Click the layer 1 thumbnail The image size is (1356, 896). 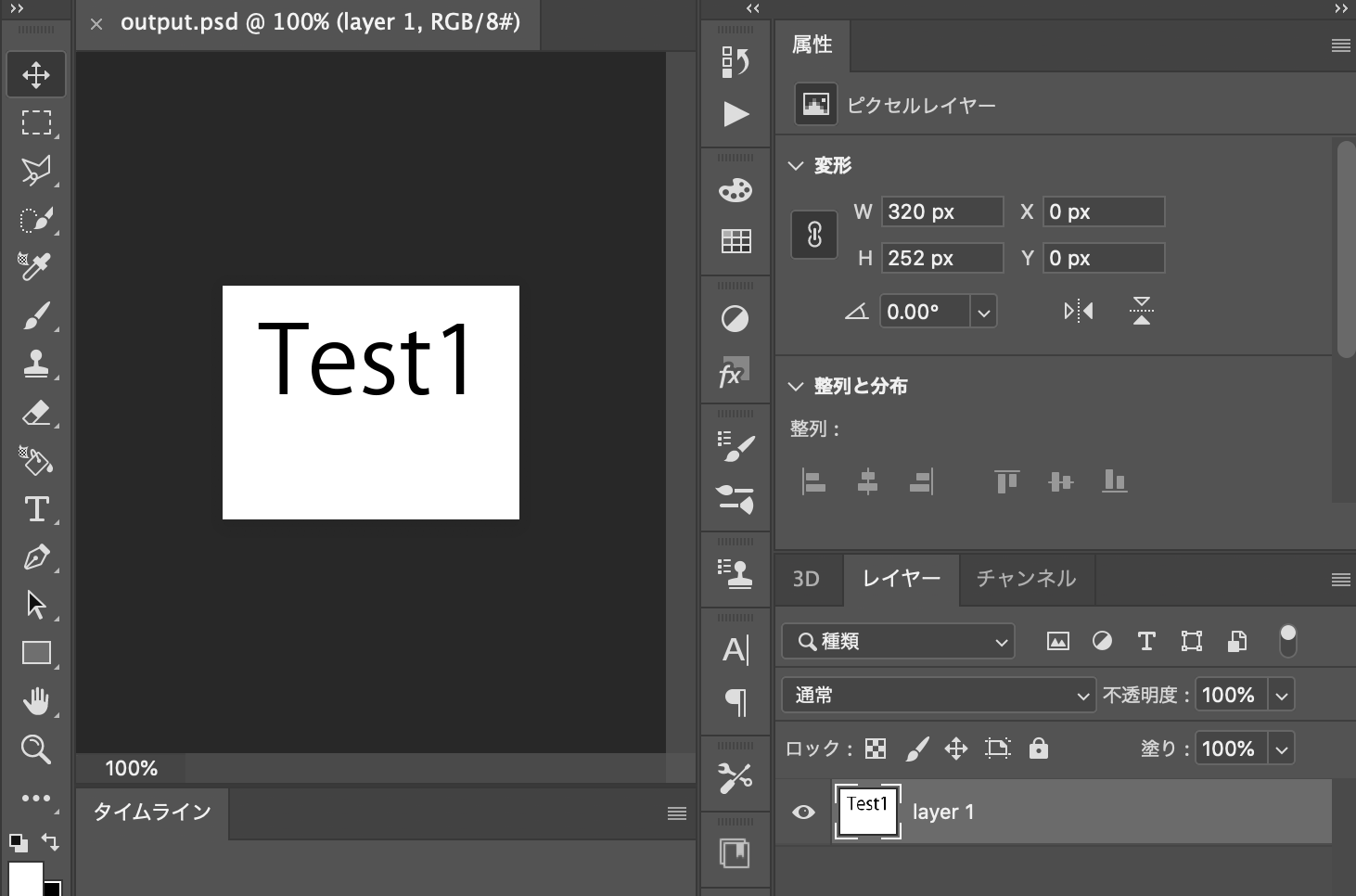867,811
